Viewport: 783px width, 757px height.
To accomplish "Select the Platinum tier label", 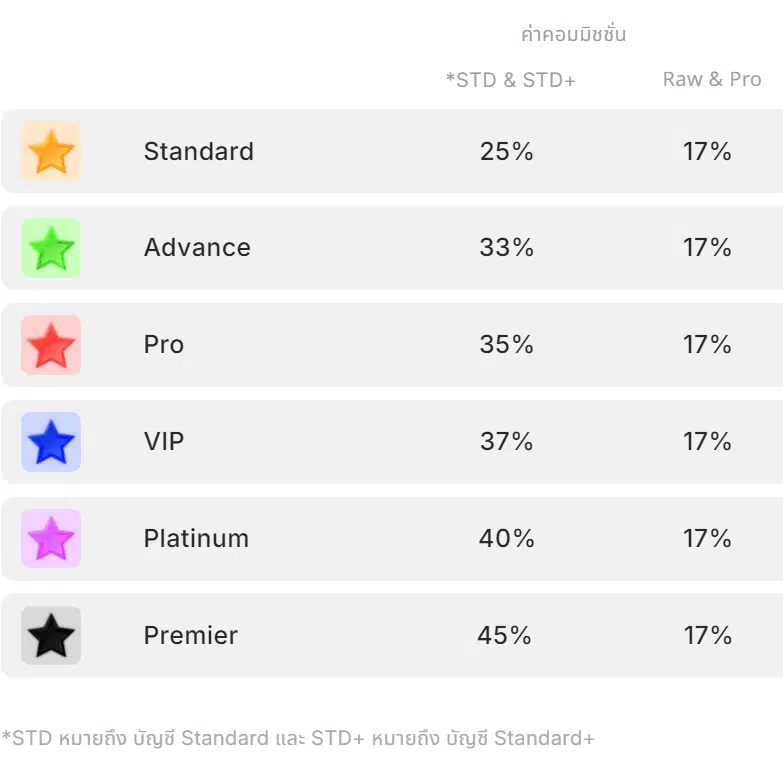I will [x=196, y=538].
